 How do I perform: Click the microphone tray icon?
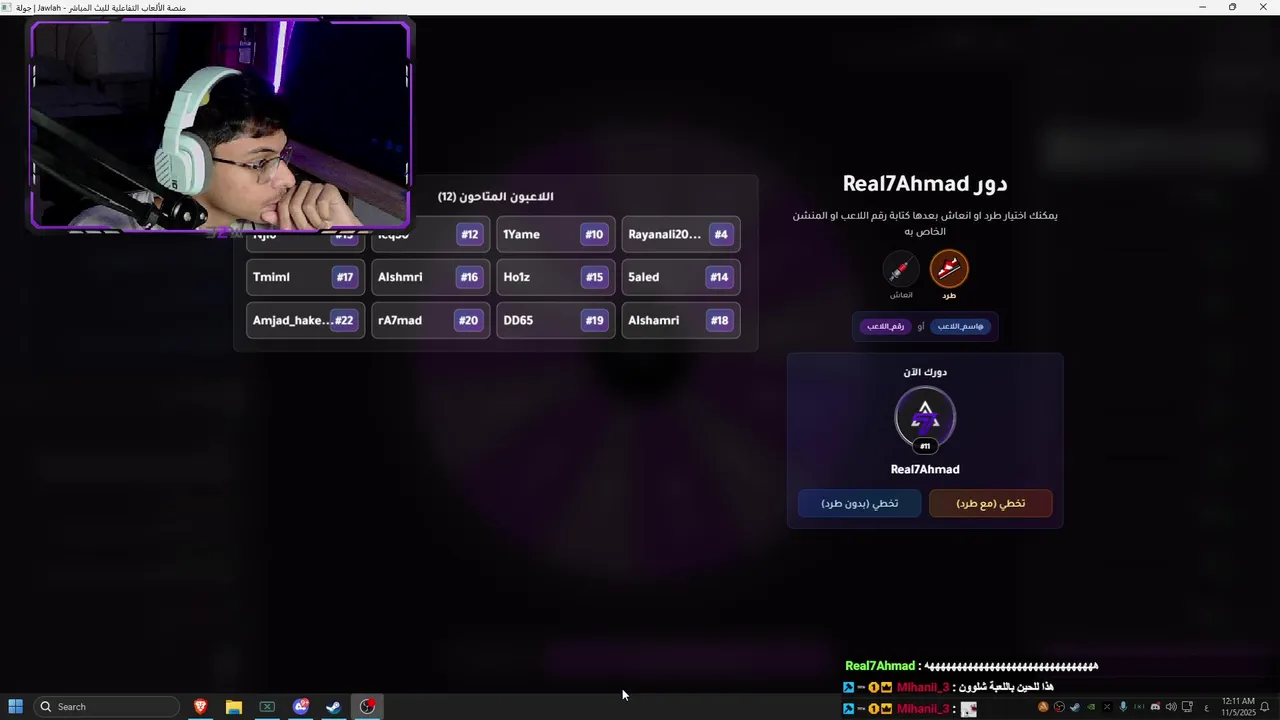point(1123,707)
